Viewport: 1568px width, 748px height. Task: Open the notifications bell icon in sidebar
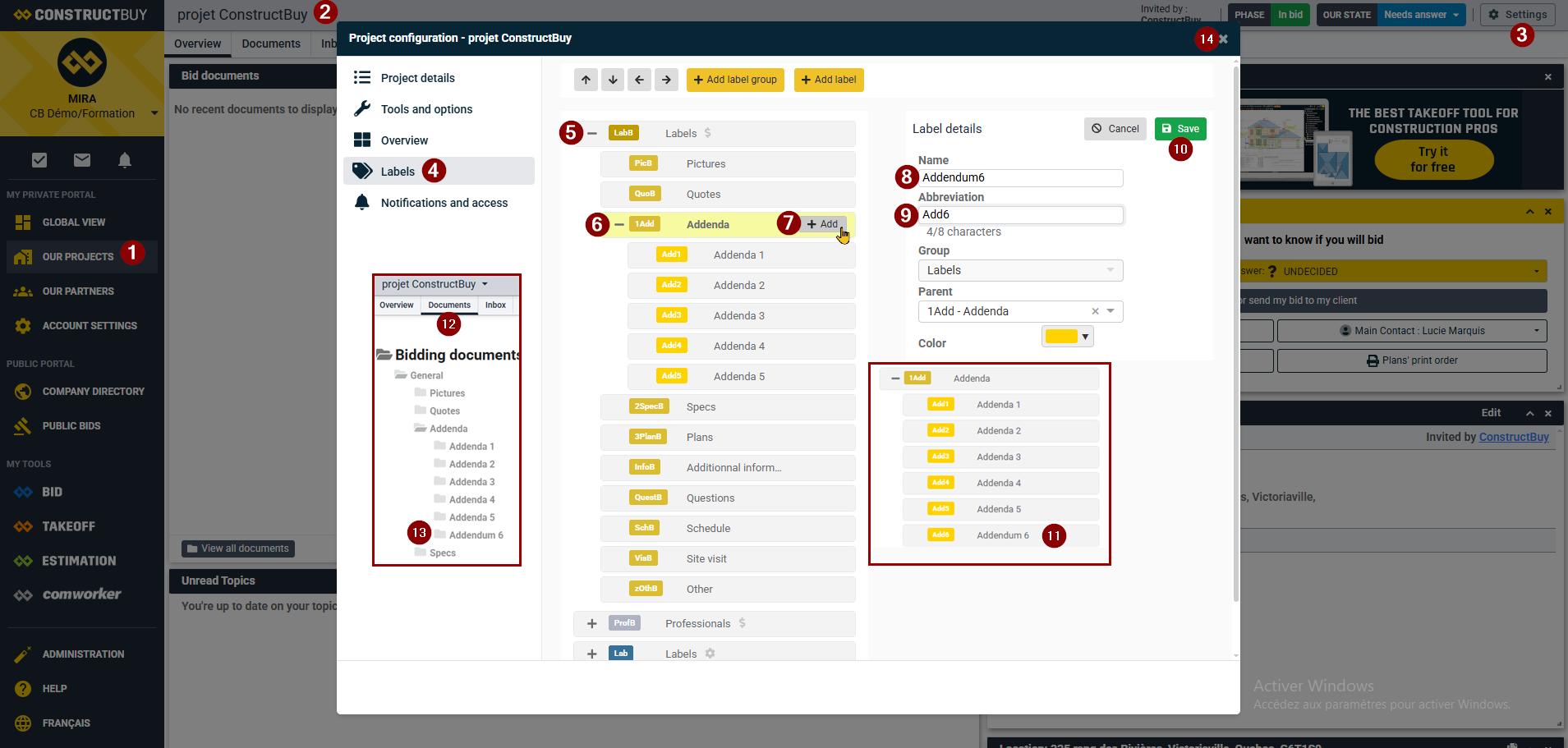125,160
